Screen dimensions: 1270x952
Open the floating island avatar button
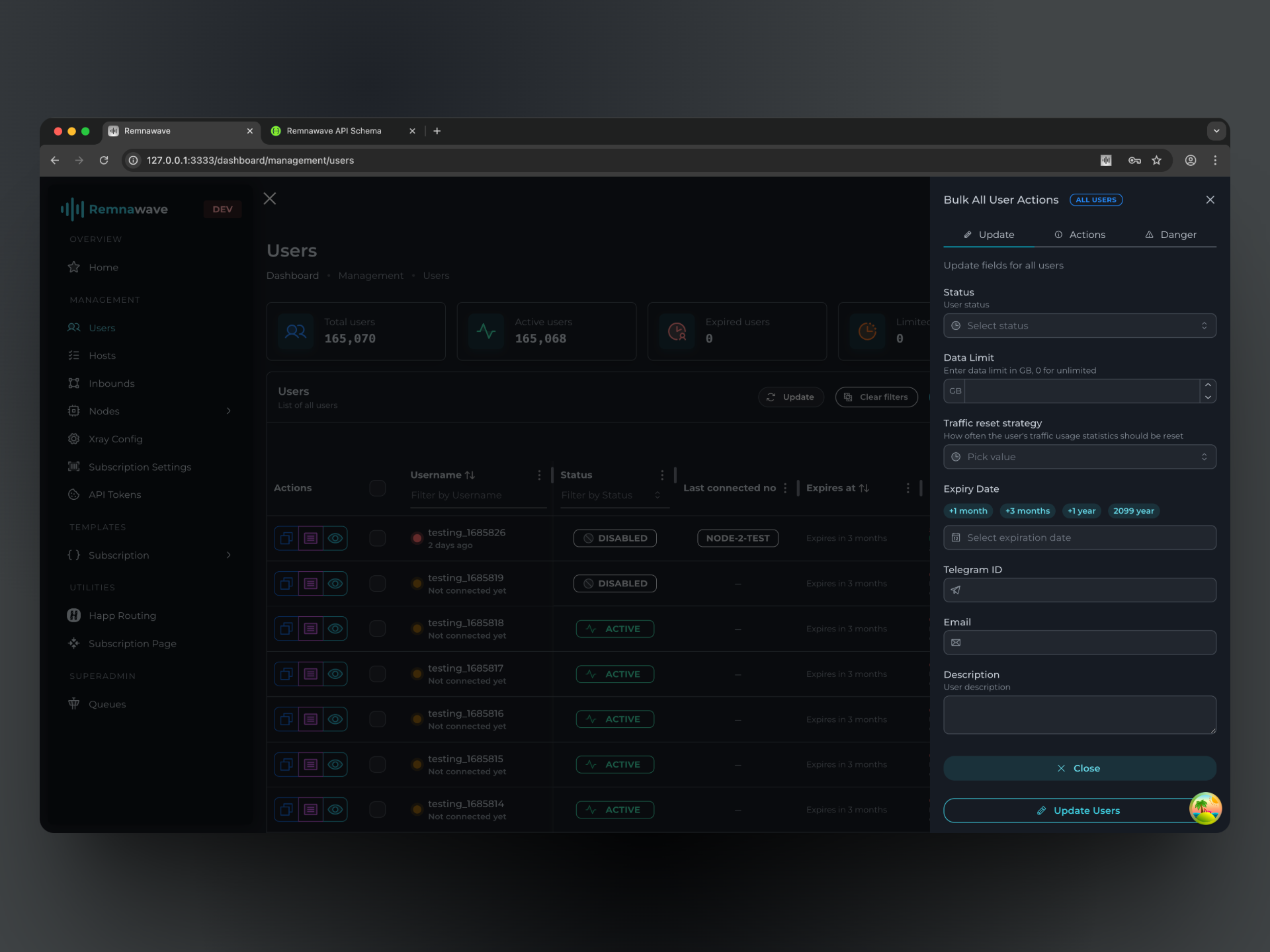click(1205, 808)
